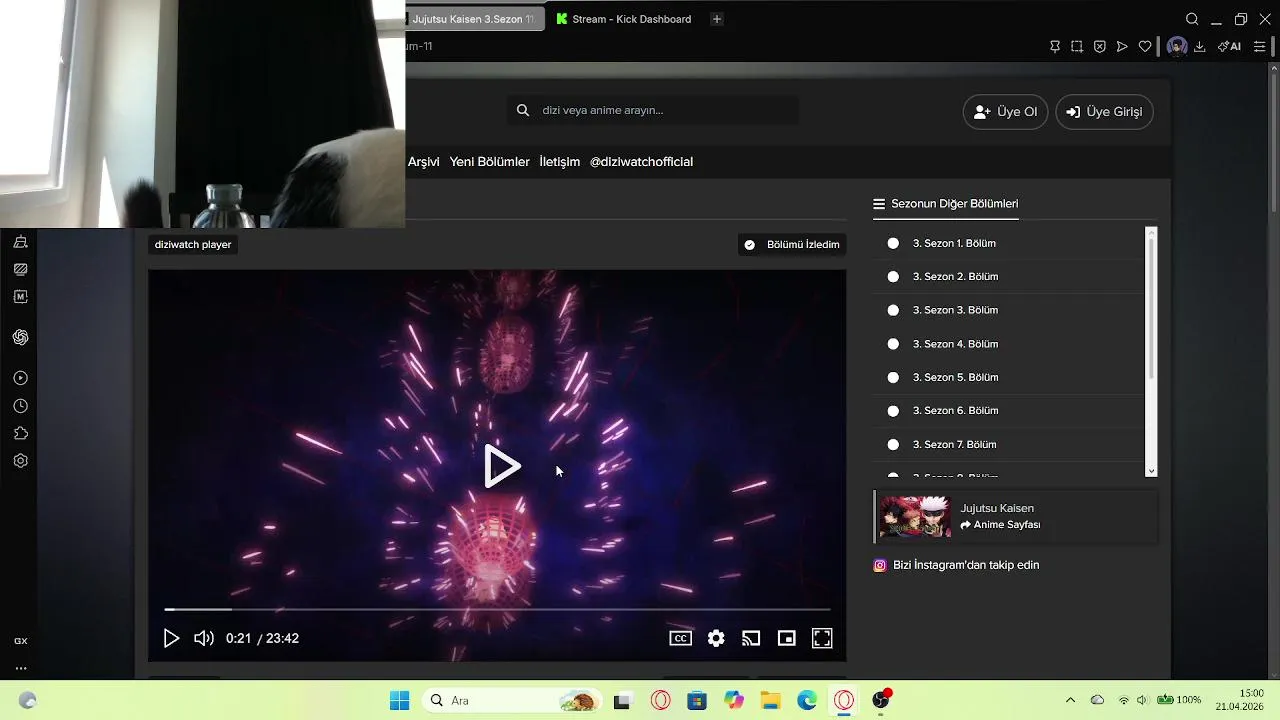1280x720 pixels.
Task: Click the Sezonun Diğer Bölümleri list icon
Action: pos(879,204)
